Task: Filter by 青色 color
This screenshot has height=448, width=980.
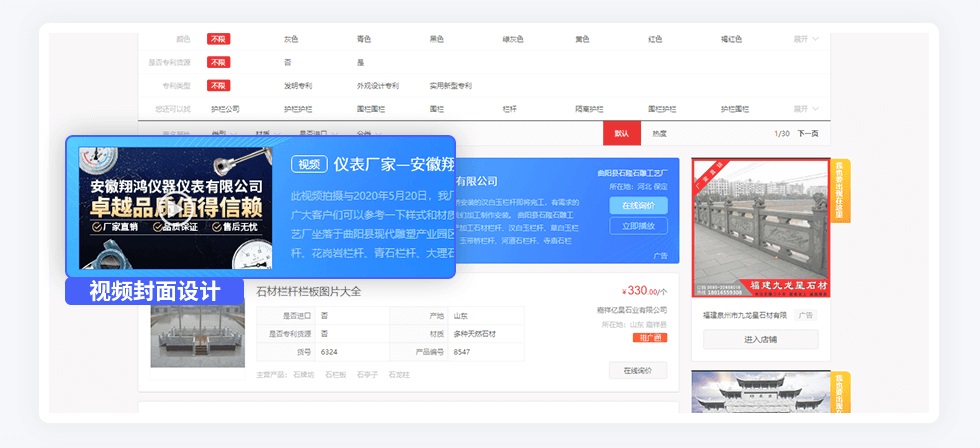Action: point(364,39)
